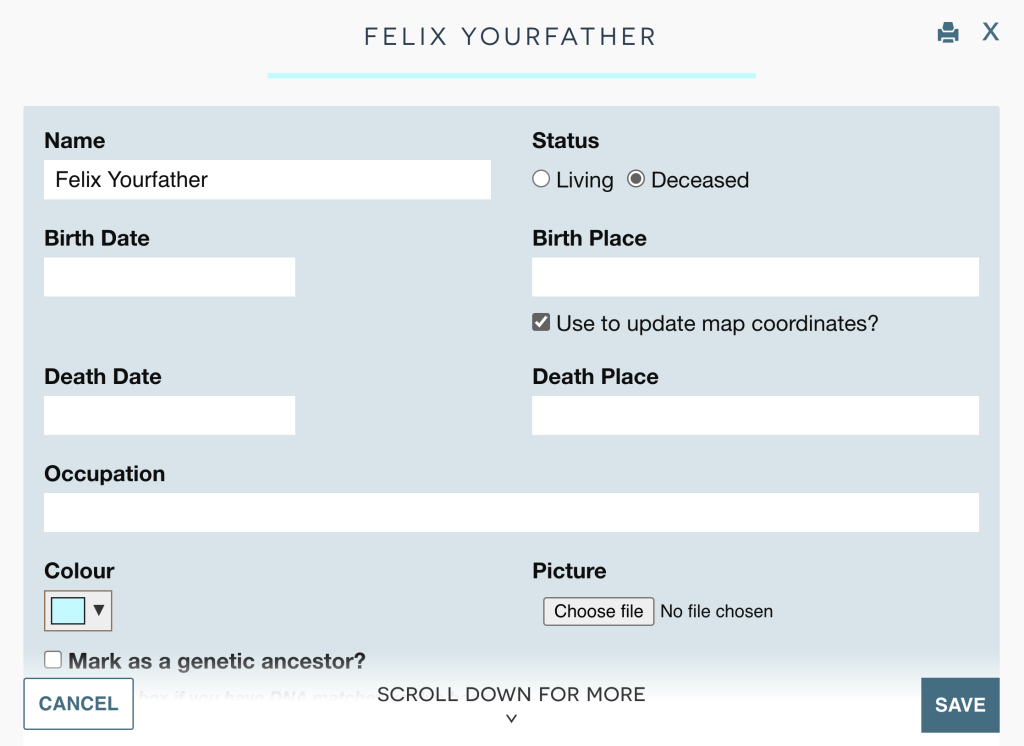Viewport: 1024px width, 746px height.
Task: Click the Occupation input field
Action: [x=511, y=512]
